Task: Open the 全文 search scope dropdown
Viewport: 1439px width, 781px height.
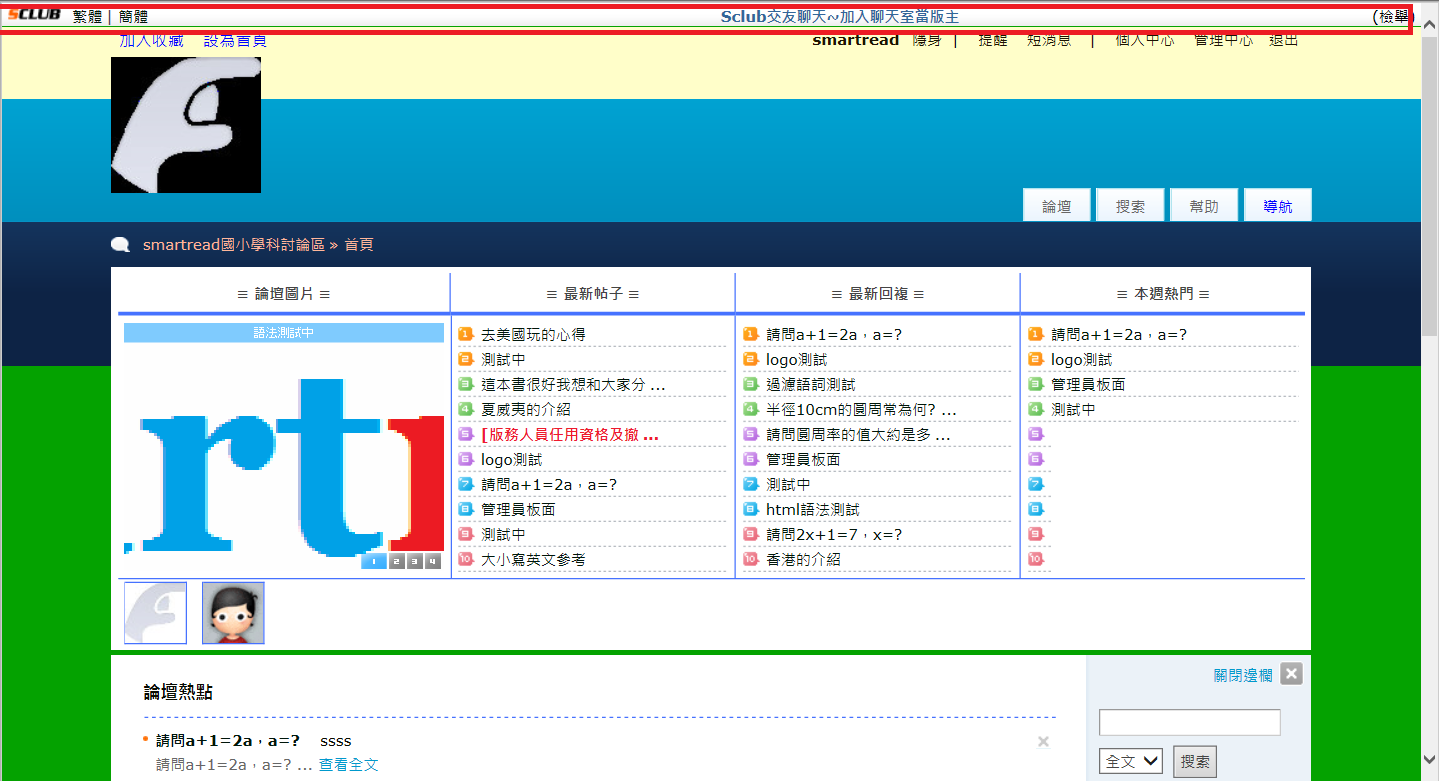Action: [x=1130, y=761]
